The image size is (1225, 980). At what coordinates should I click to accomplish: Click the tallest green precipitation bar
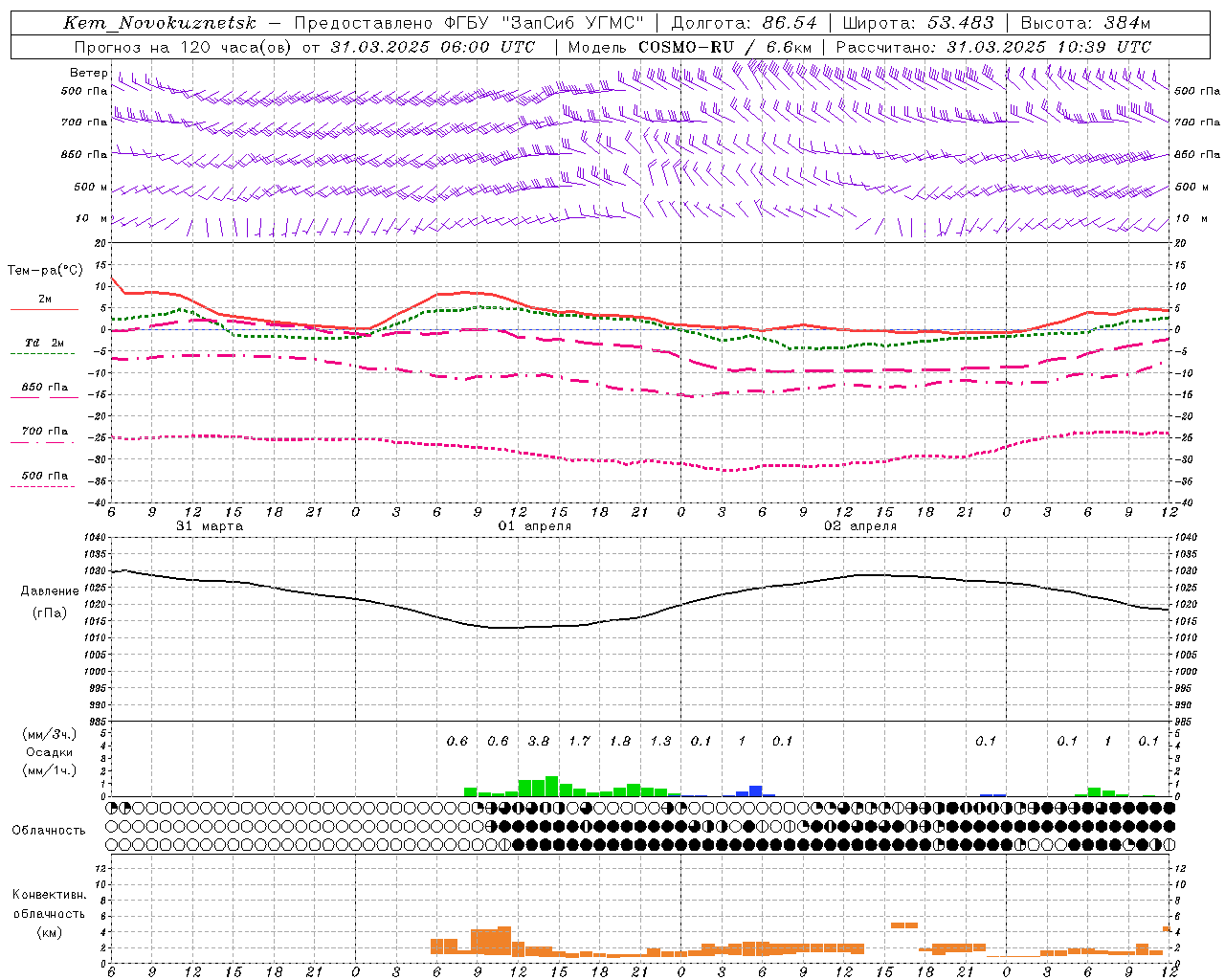click(x=551, y=786)
